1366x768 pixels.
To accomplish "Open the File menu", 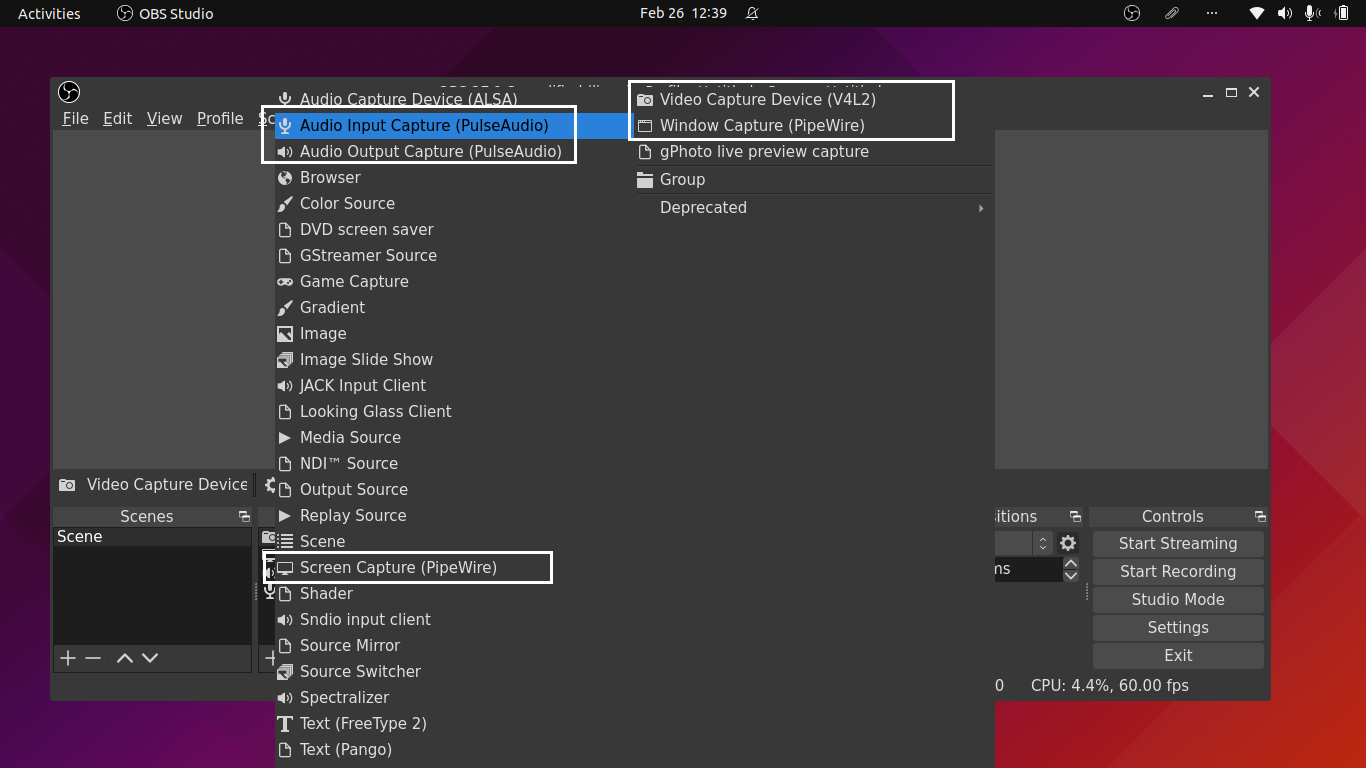I will (75, 118).
